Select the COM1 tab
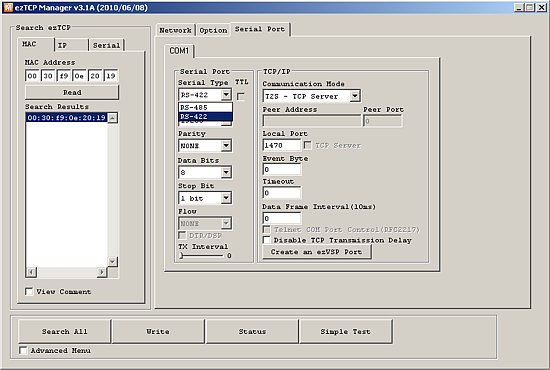Image resolution: width=550 pixels, height=370 pixels. [x=179, y=51]
